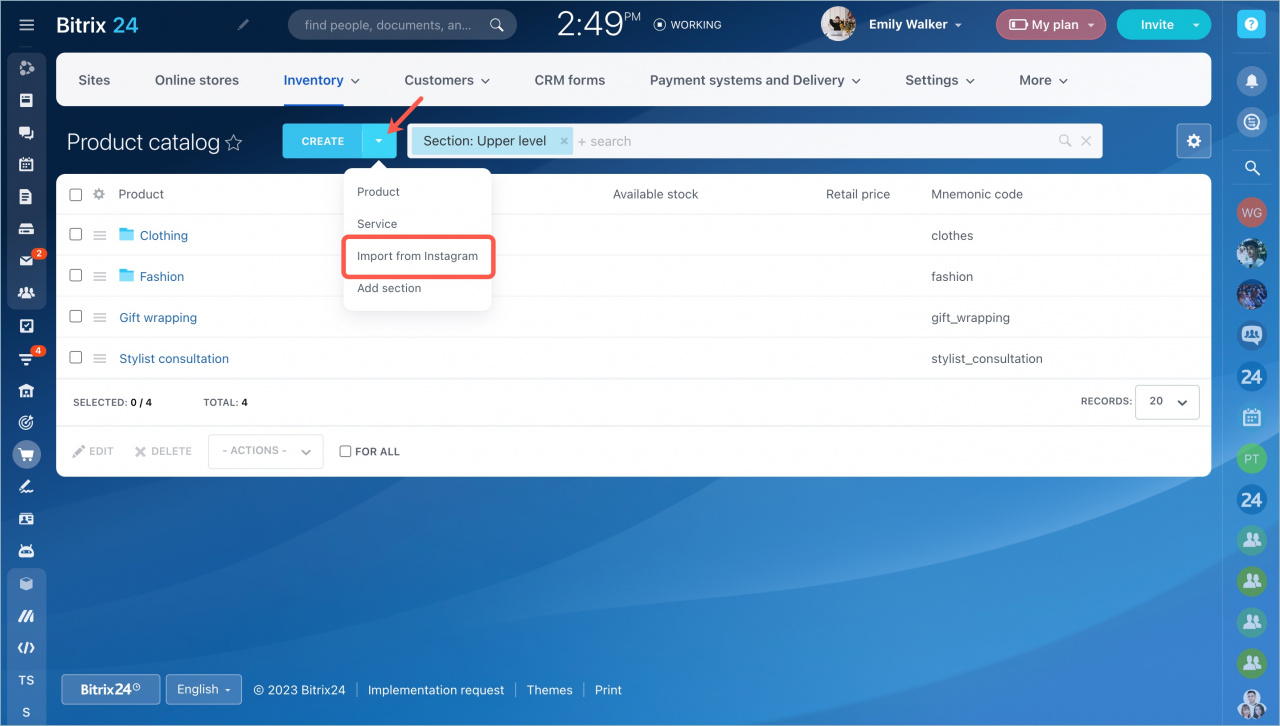1280x726 pixels.
Task: Open the Drive icon in left sidebar
Action: (x=27, y=229)
